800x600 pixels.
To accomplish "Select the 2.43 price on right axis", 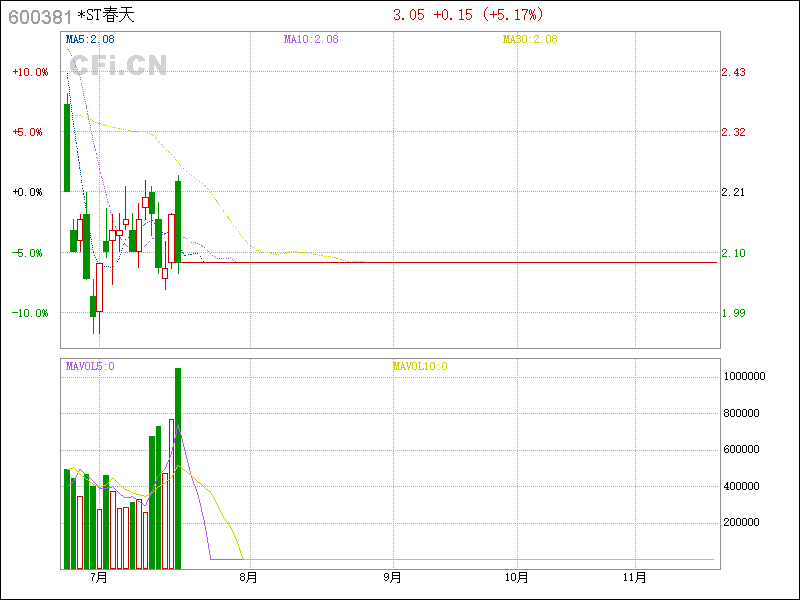I will pyautogui.click(x=734, y=72).
